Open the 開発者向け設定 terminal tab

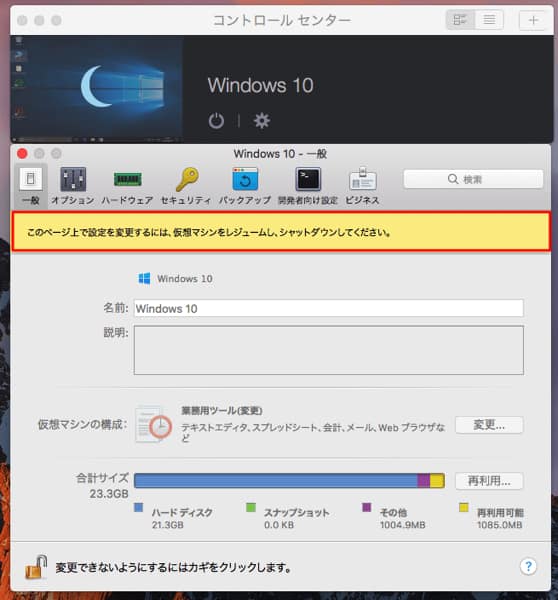coord(308,186)
